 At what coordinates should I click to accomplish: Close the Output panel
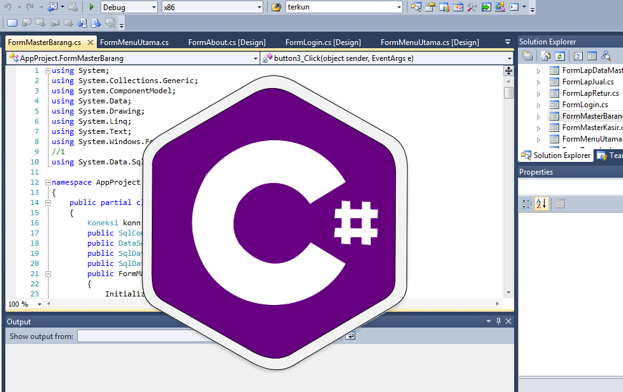508,321
